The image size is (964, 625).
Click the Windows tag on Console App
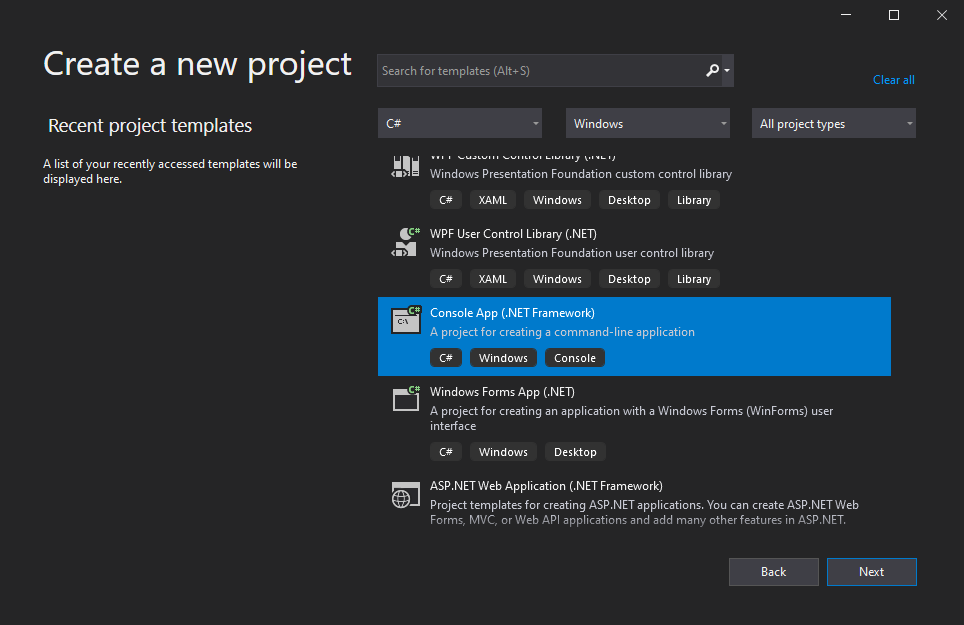point(504,358)
